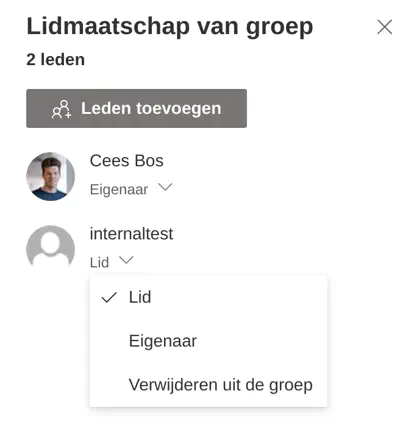Click the Lid role label under internaltest

[99, 262]
